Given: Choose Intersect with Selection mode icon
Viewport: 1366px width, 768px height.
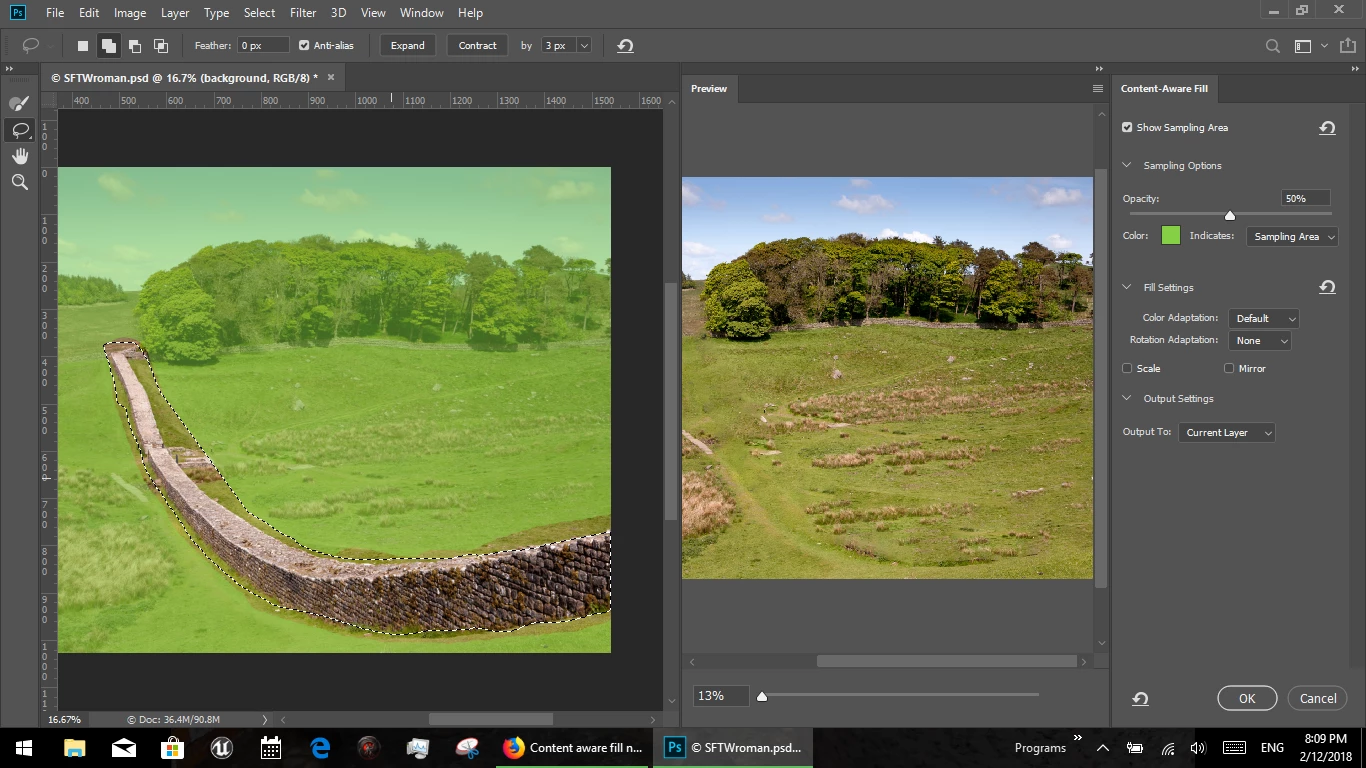Looking at the screenshot, I should [x=160, y=46].
